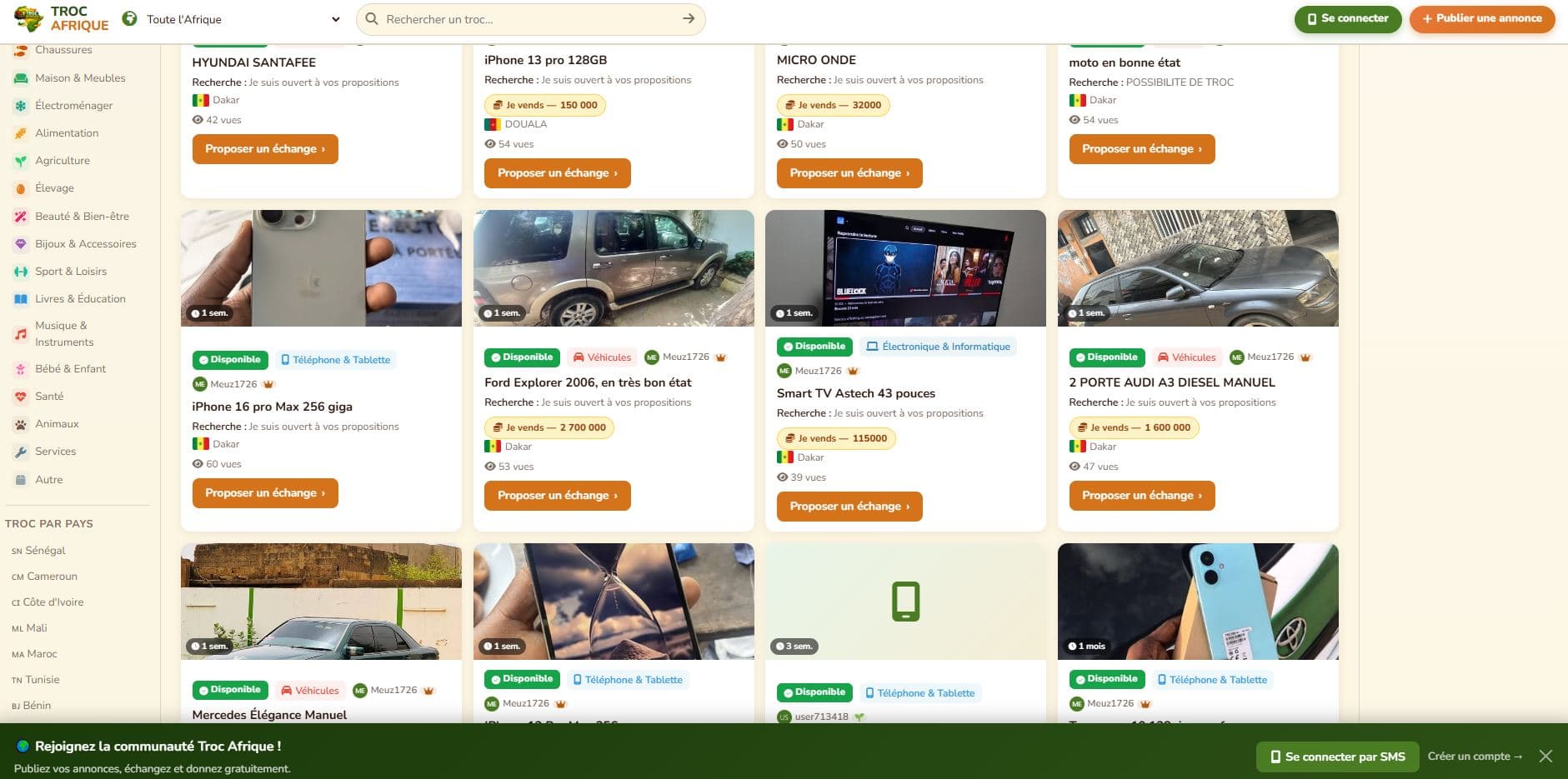1568x779 pixels.
Task: Click the Troc Afrique logo
Action: coord(62,18)
